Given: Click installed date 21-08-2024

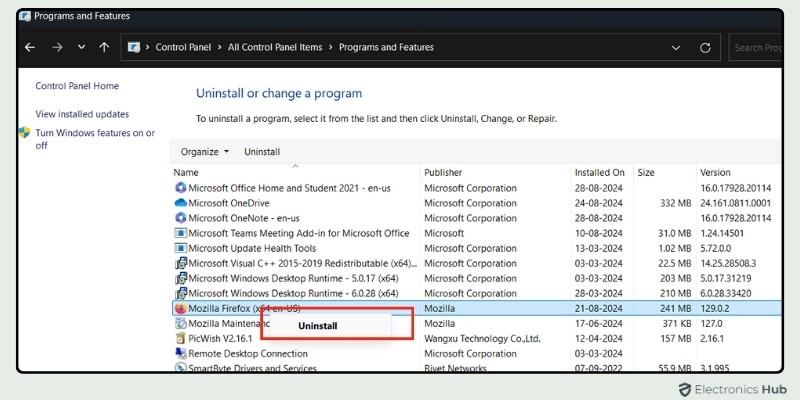Looking at the screenshot, I should click(598, 308).
